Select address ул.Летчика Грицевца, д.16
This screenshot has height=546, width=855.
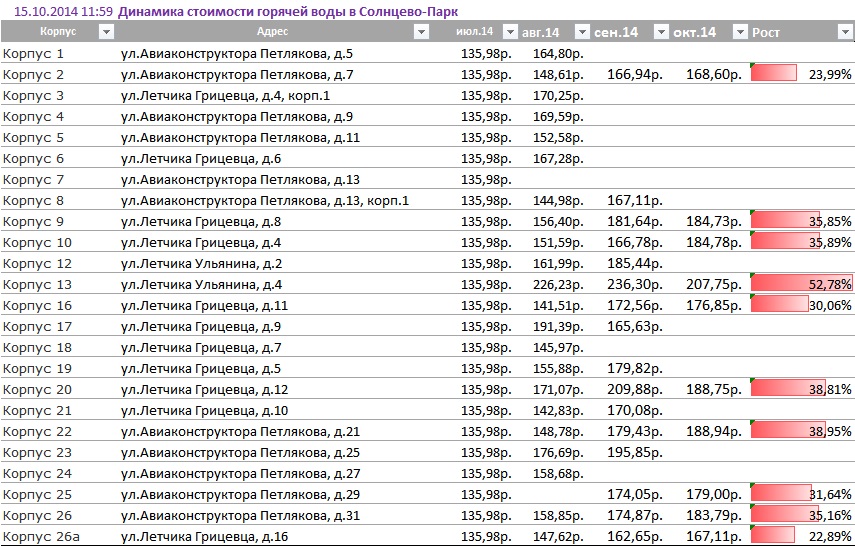coord(204,537)
